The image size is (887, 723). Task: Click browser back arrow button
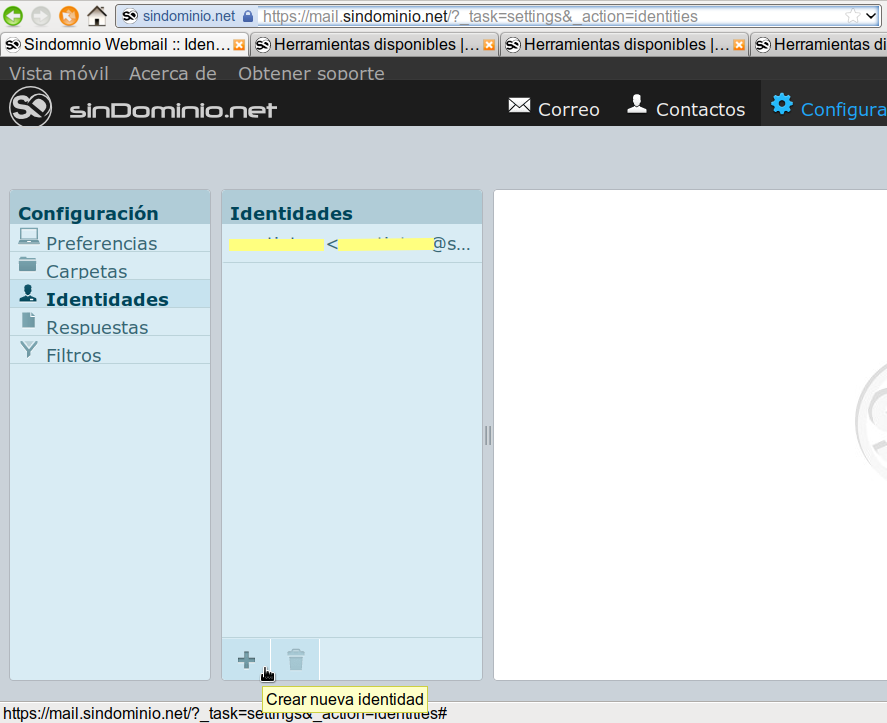[x=14, y=16]
